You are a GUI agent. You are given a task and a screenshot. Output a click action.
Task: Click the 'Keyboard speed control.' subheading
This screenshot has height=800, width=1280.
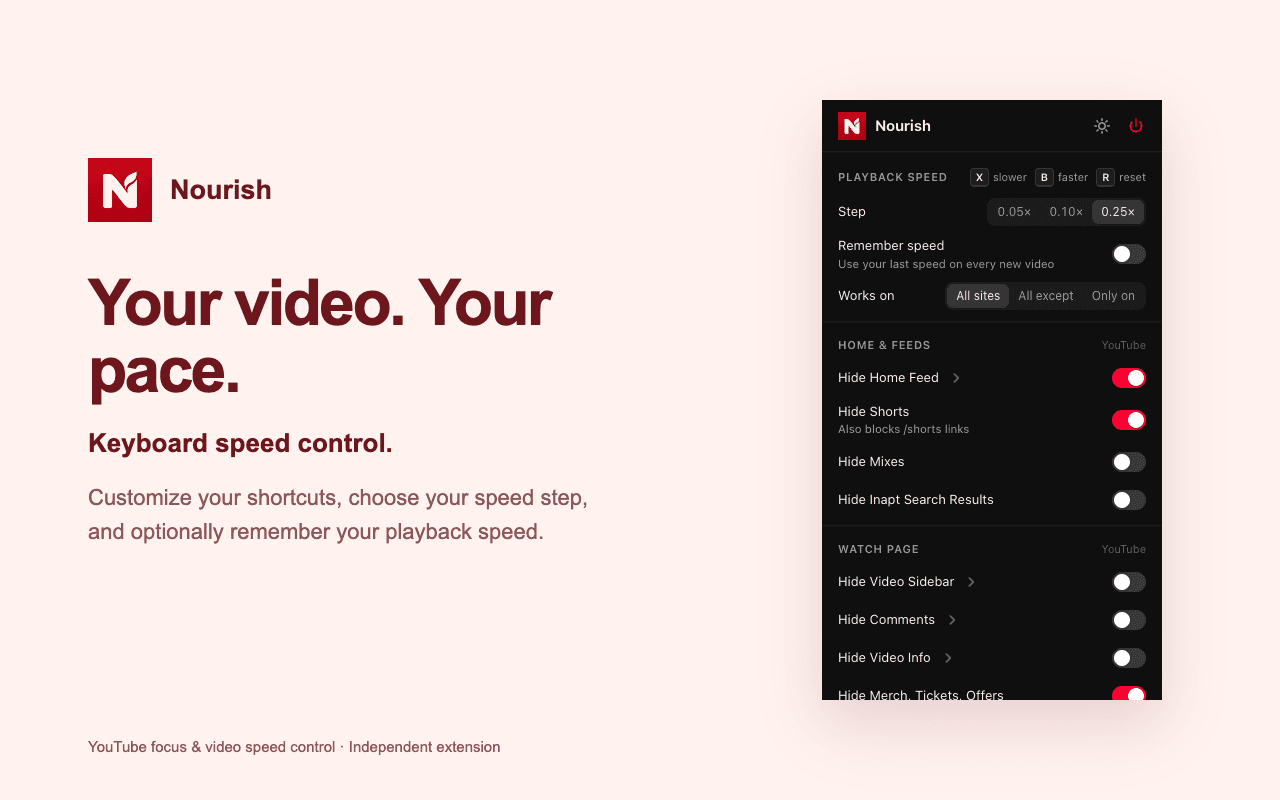point(240,443)
